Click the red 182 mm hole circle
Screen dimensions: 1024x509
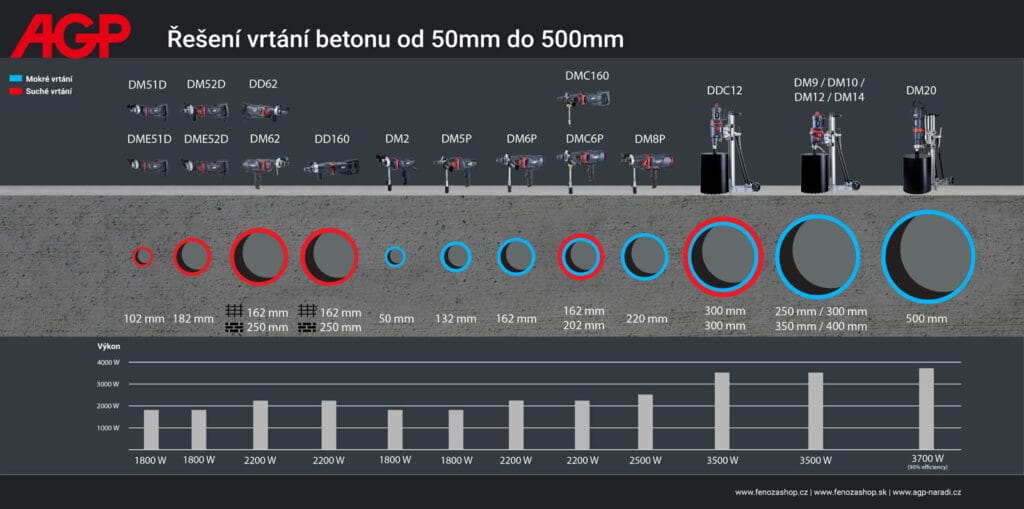(192, 256)
